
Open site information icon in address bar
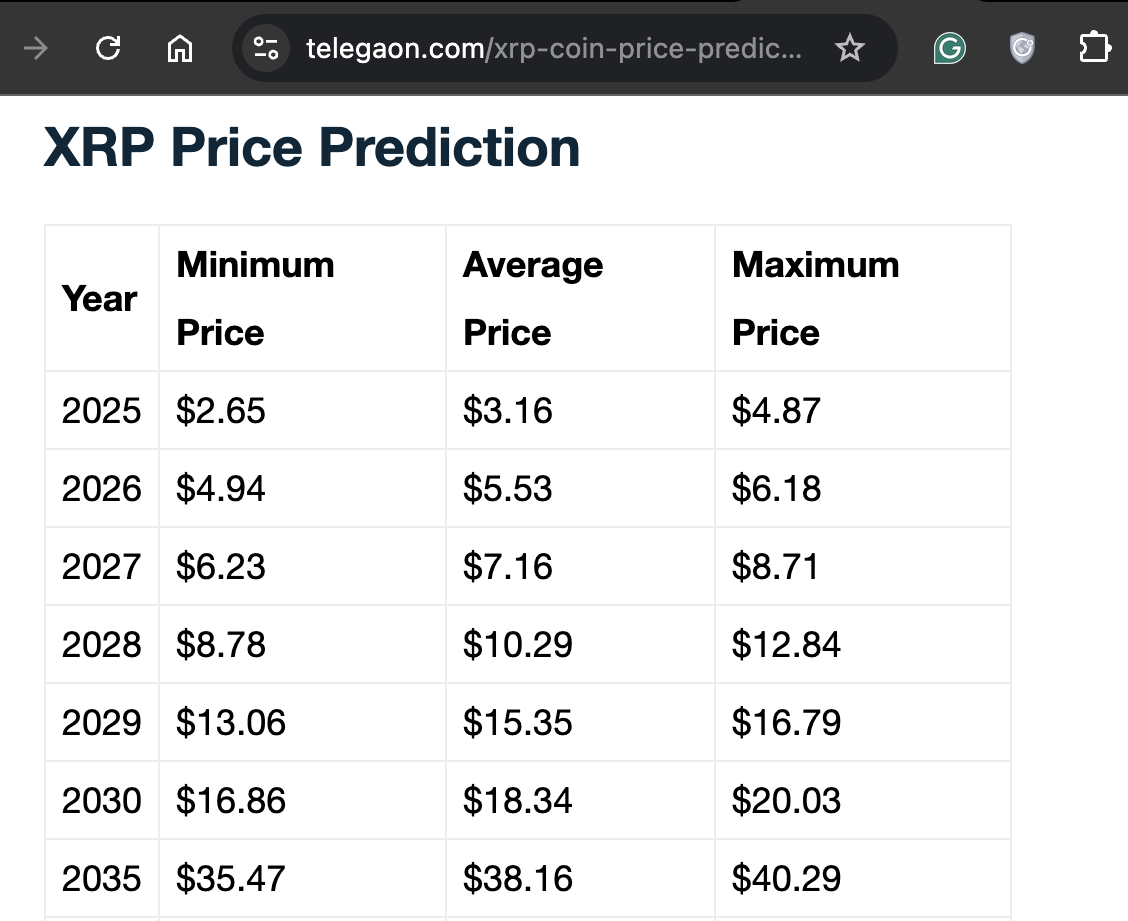tap(265, 48)
